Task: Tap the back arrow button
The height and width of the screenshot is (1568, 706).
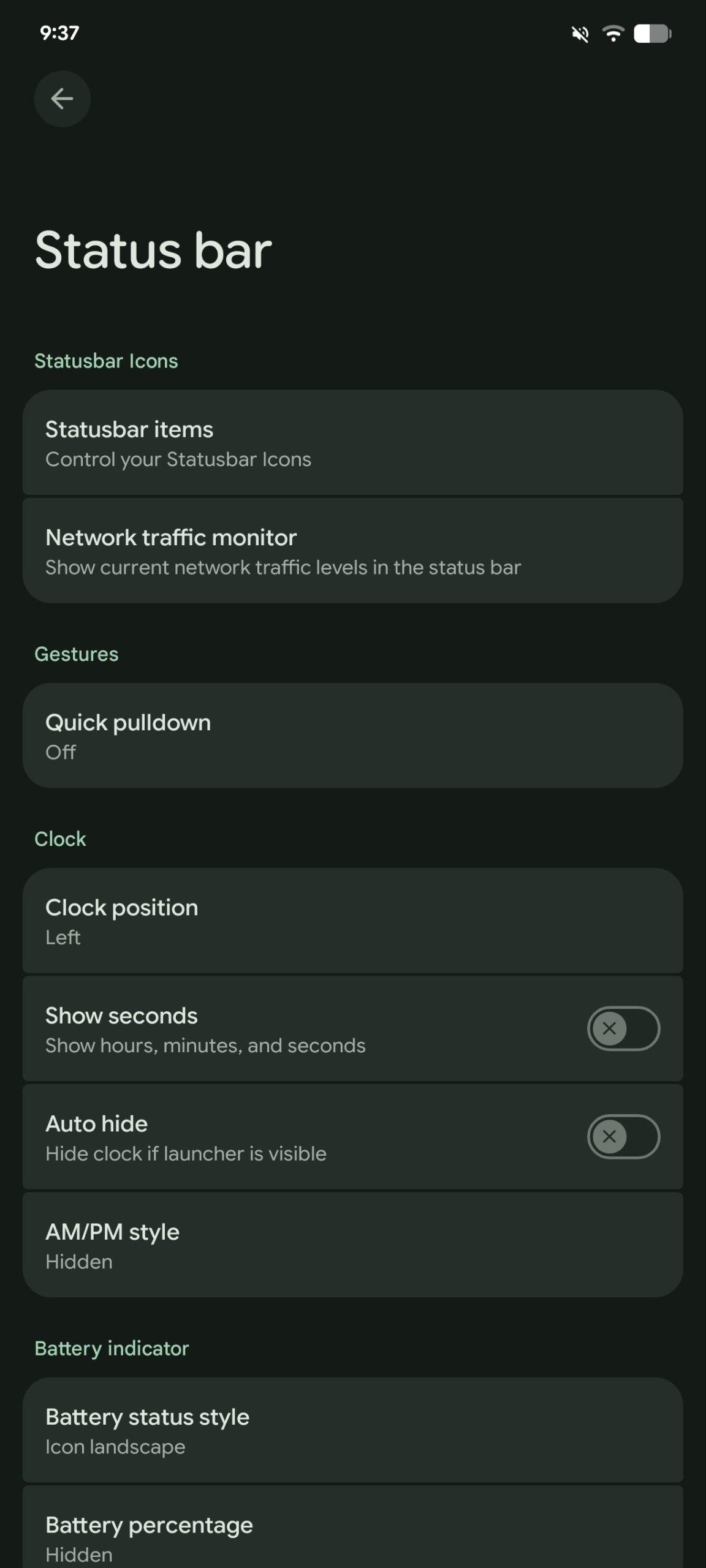Action: coord(62,99)
